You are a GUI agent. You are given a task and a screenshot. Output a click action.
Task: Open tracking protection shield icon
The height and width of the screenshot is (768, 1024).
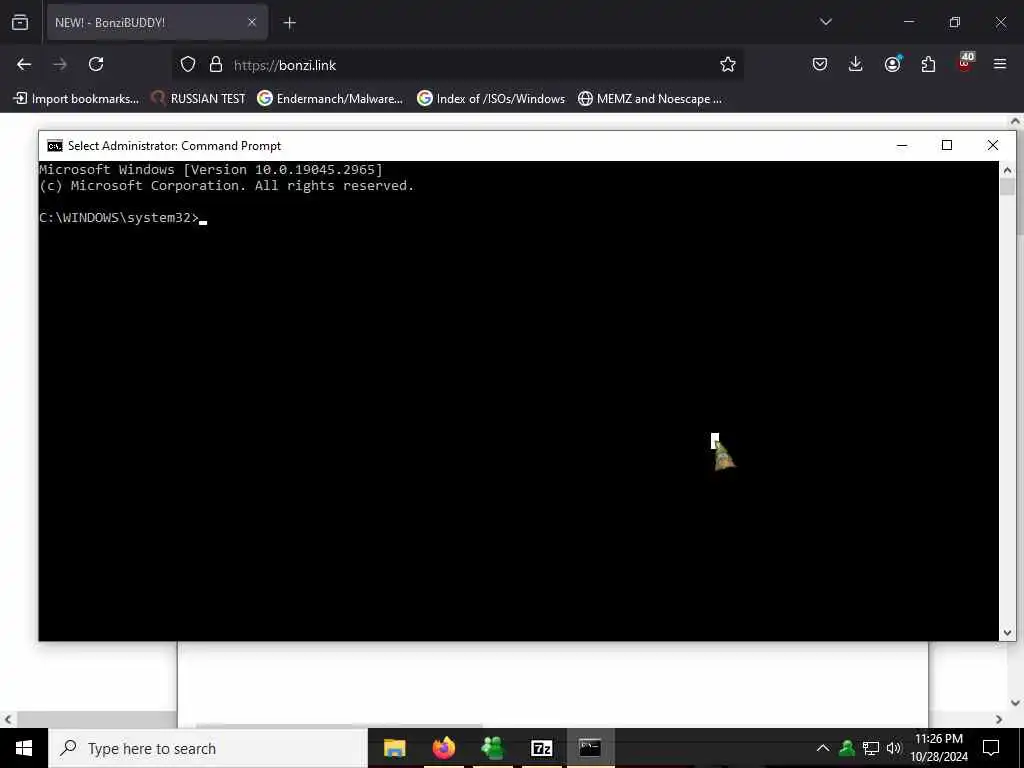pyautogui.click(x=188, y=65)
